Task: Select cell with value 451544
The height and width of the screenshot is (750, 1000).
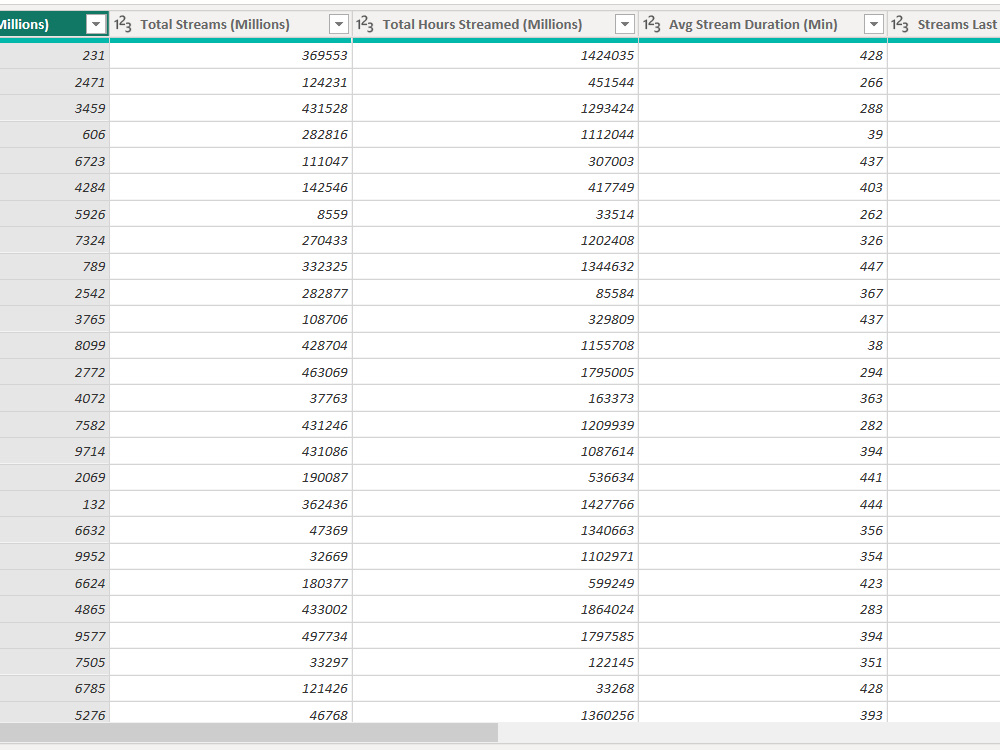Action: tap(496, 82)
